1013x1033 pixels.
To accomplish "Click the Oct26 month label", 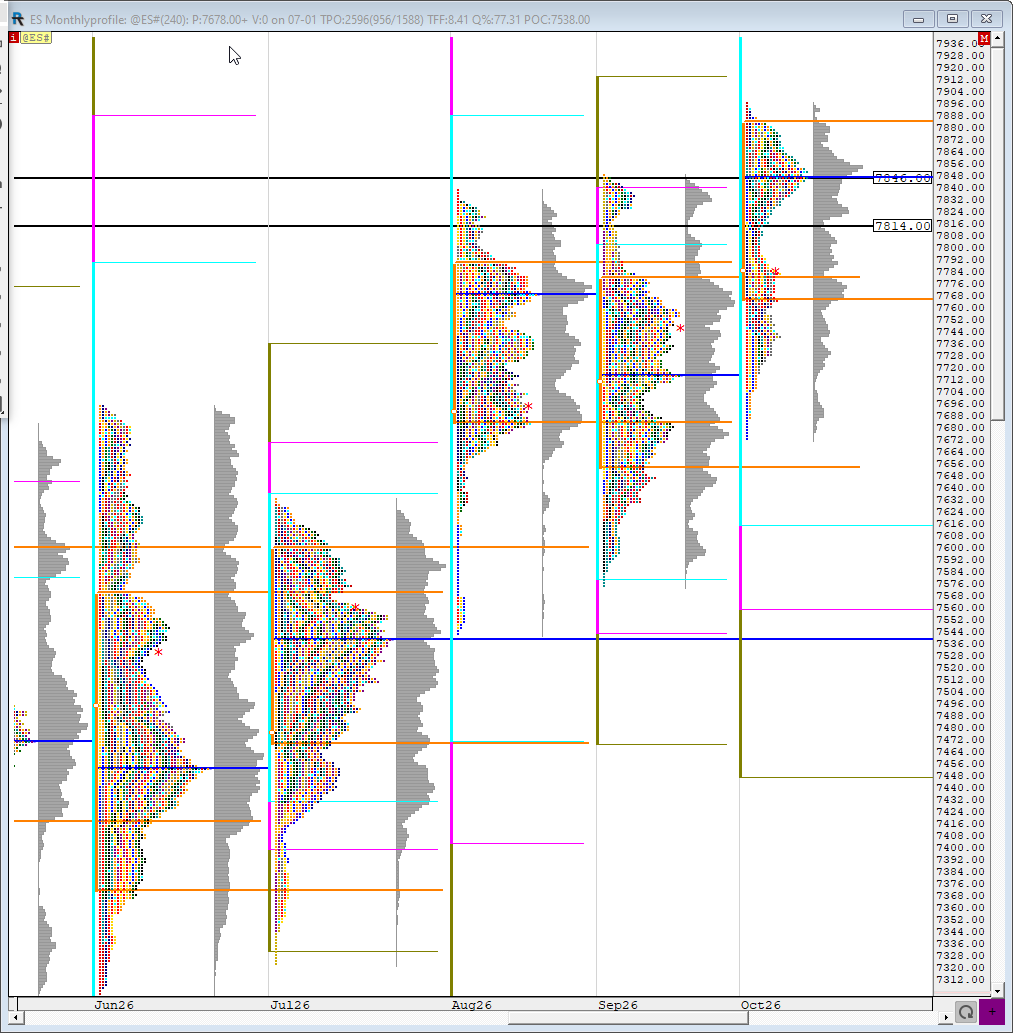I will (761, 1005).
